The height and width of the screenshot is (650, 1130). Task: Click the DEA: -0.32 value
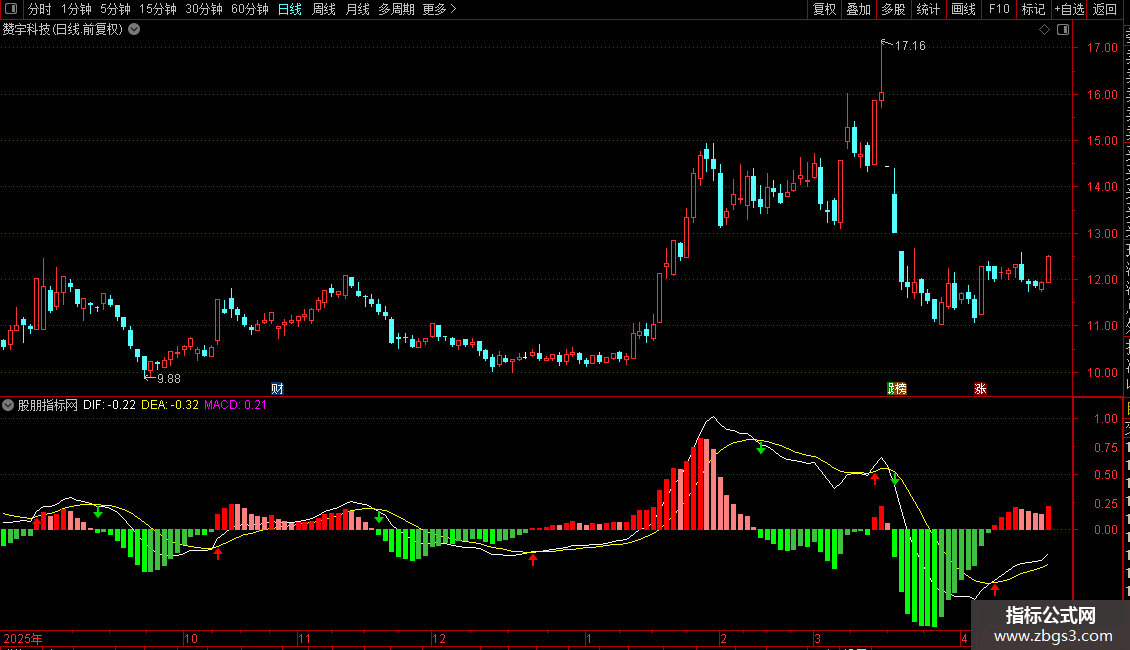tap(170, 405)
